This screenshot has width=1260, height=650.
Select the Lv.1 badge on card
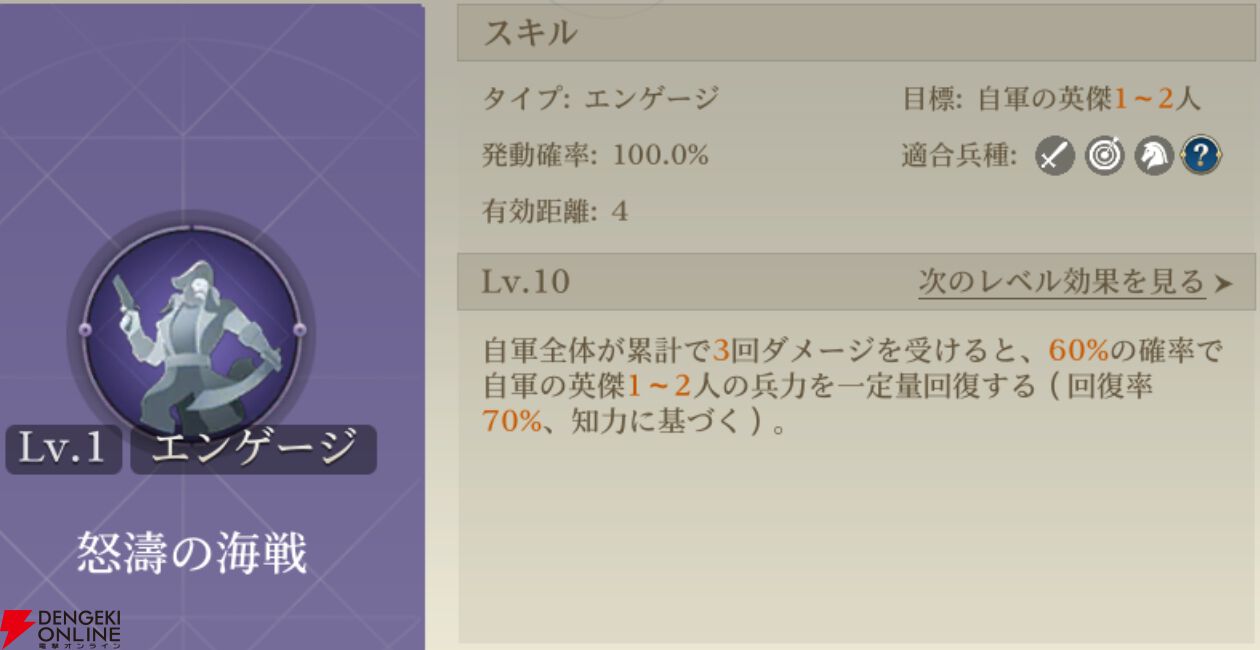(63, 449)
